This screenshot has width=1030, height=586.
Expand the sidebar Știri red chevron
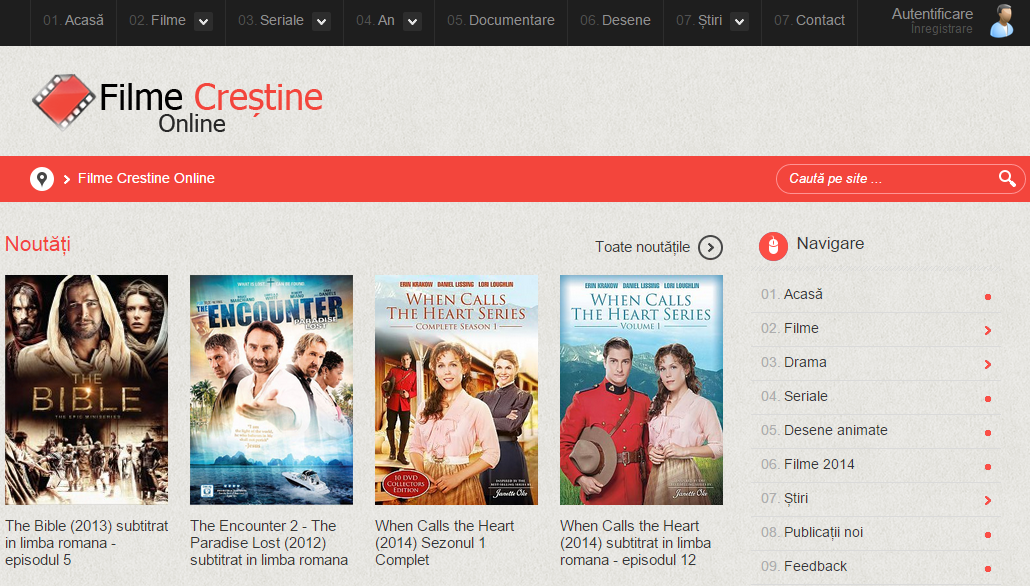pos(987,501)
